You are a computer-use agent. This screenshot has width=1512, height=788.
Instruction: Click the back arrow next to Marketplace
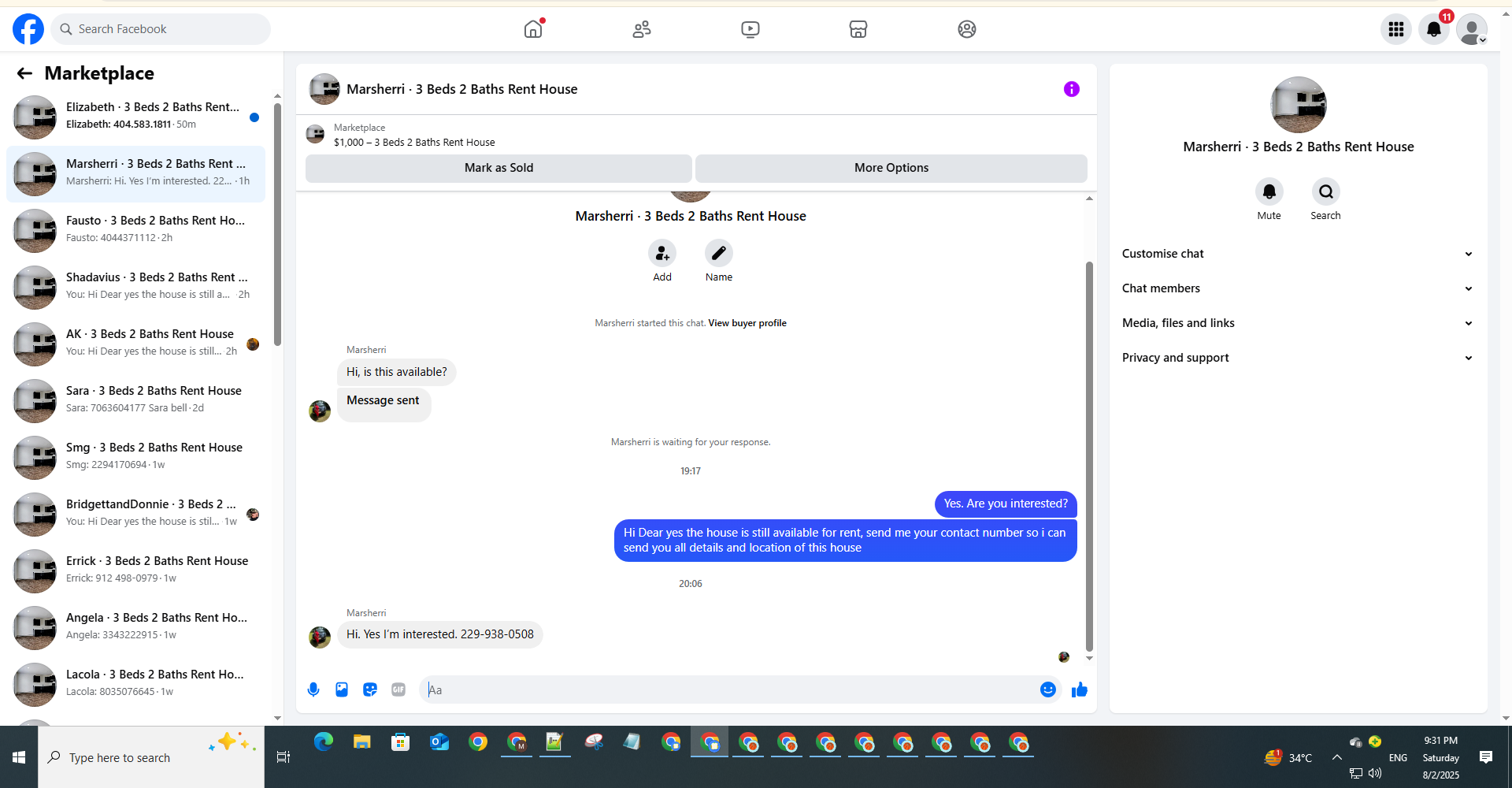24,73
